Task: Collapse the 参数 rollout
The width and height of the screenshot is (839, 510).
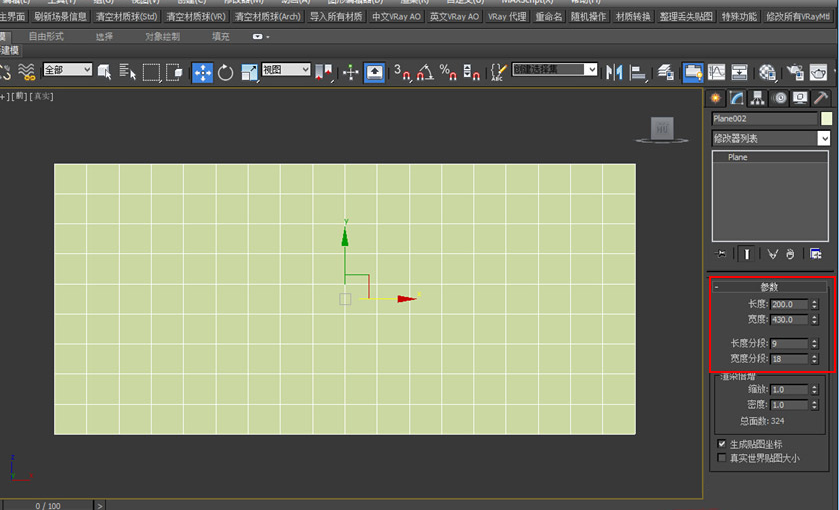Action: 769,287
